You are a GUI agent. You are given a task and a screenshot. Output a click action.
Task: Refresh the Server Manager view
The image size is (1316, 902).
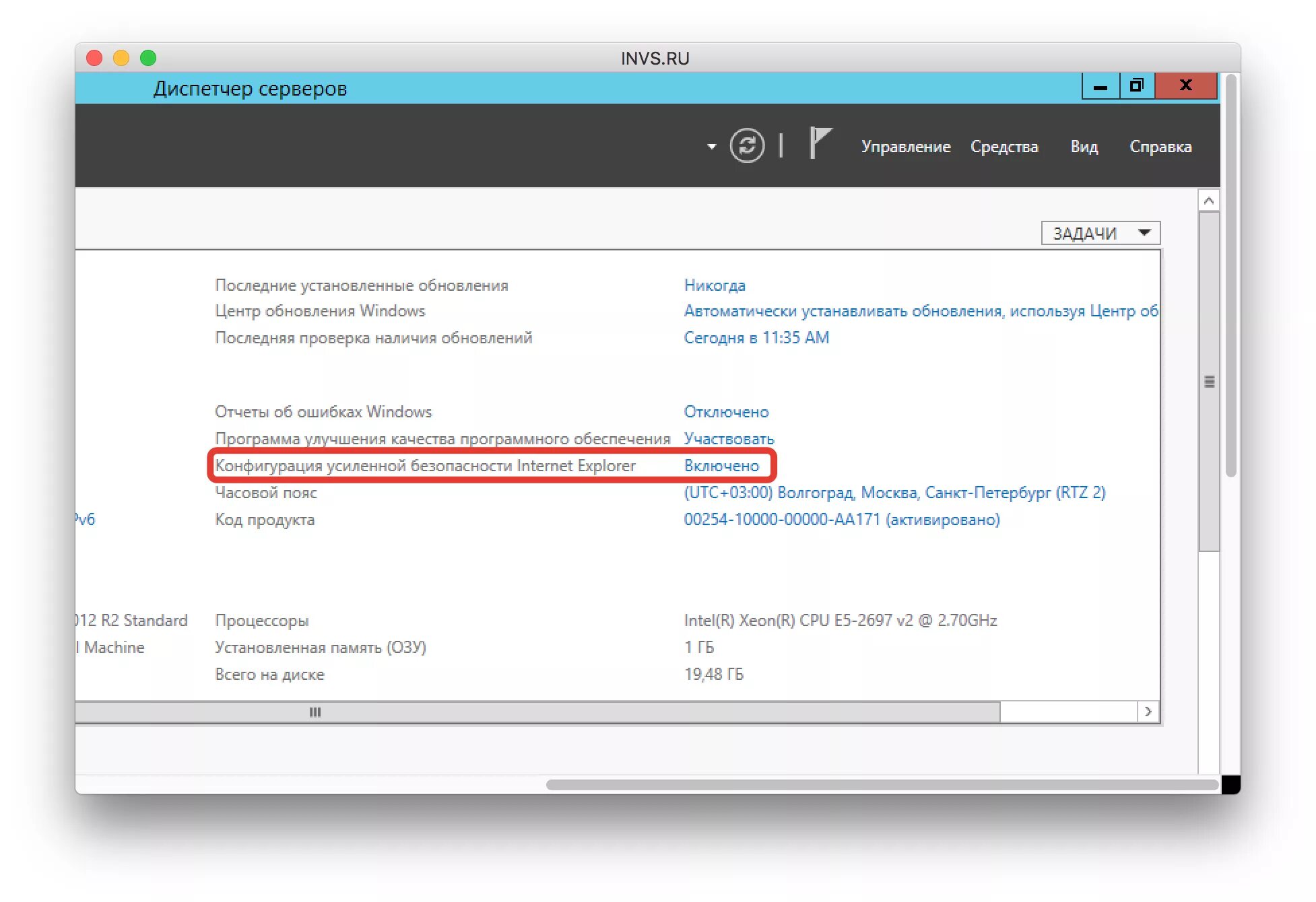[x=747, y=145]
